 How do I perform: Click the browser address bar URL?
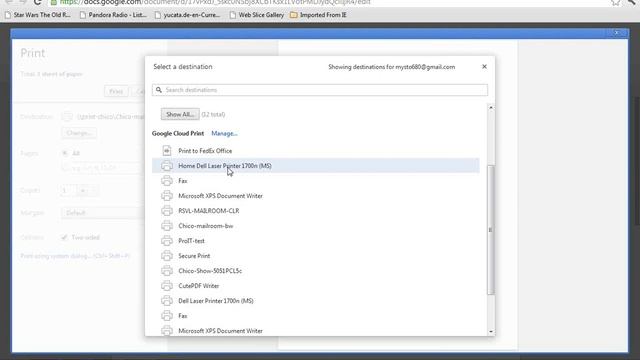tap(215, 2)
